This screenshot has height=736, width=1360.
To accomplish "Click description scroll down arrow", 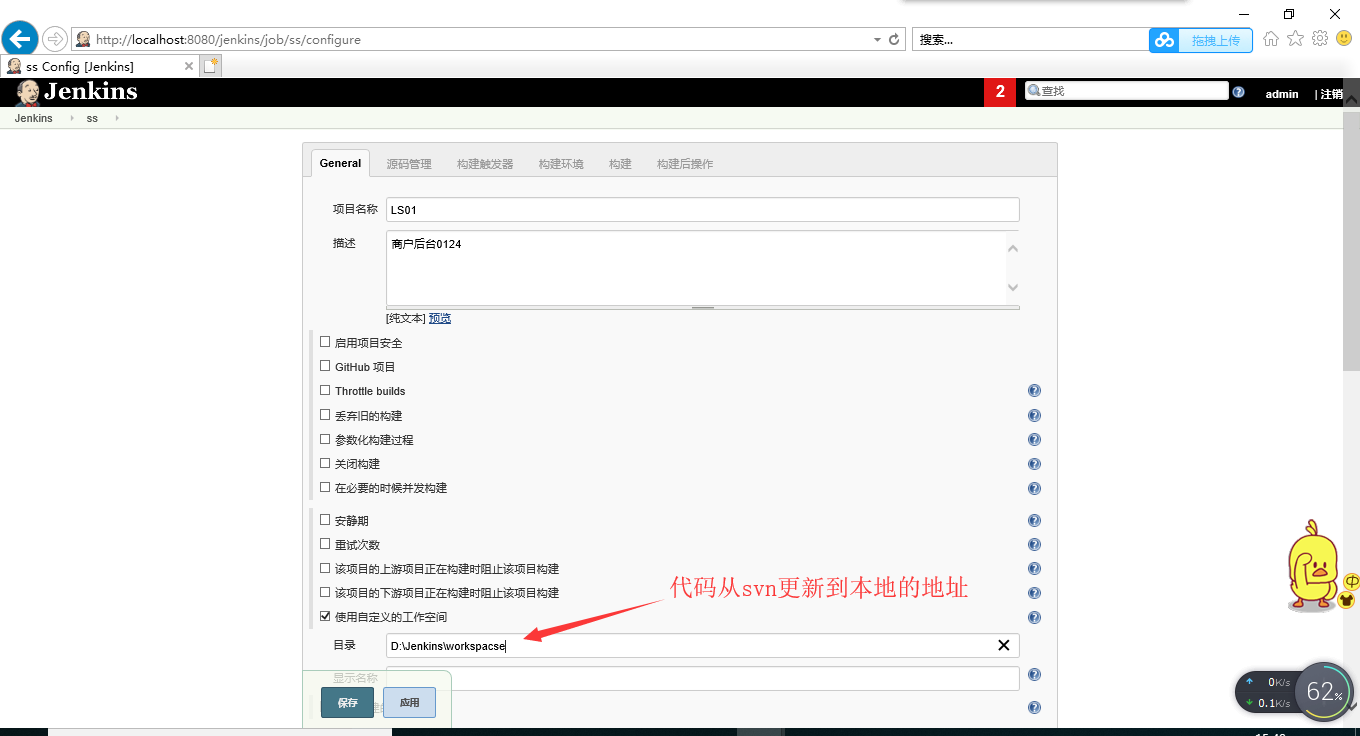I will [1013, 288].
